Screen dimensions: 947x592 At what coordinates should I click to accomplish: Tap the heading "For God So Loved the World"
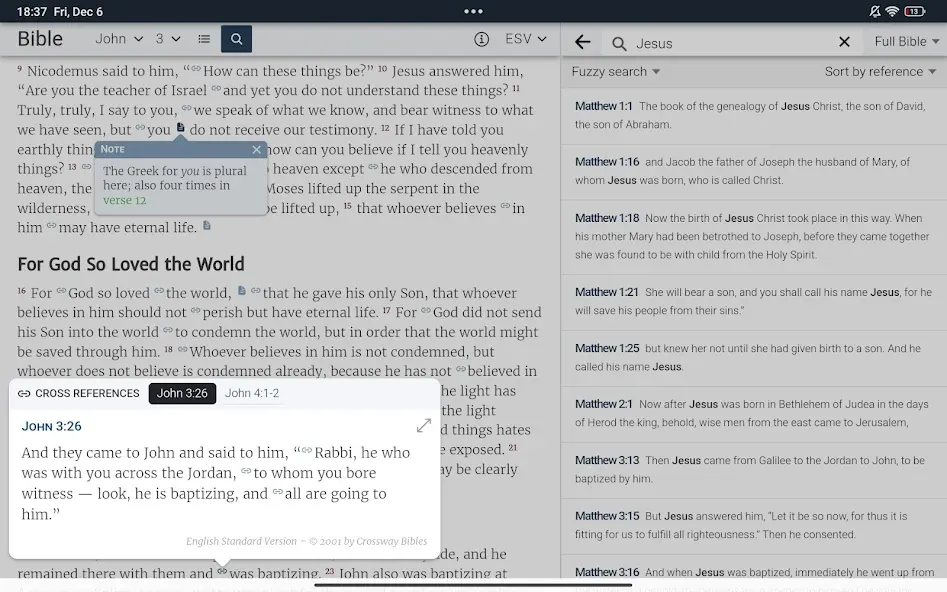[131, 264]
